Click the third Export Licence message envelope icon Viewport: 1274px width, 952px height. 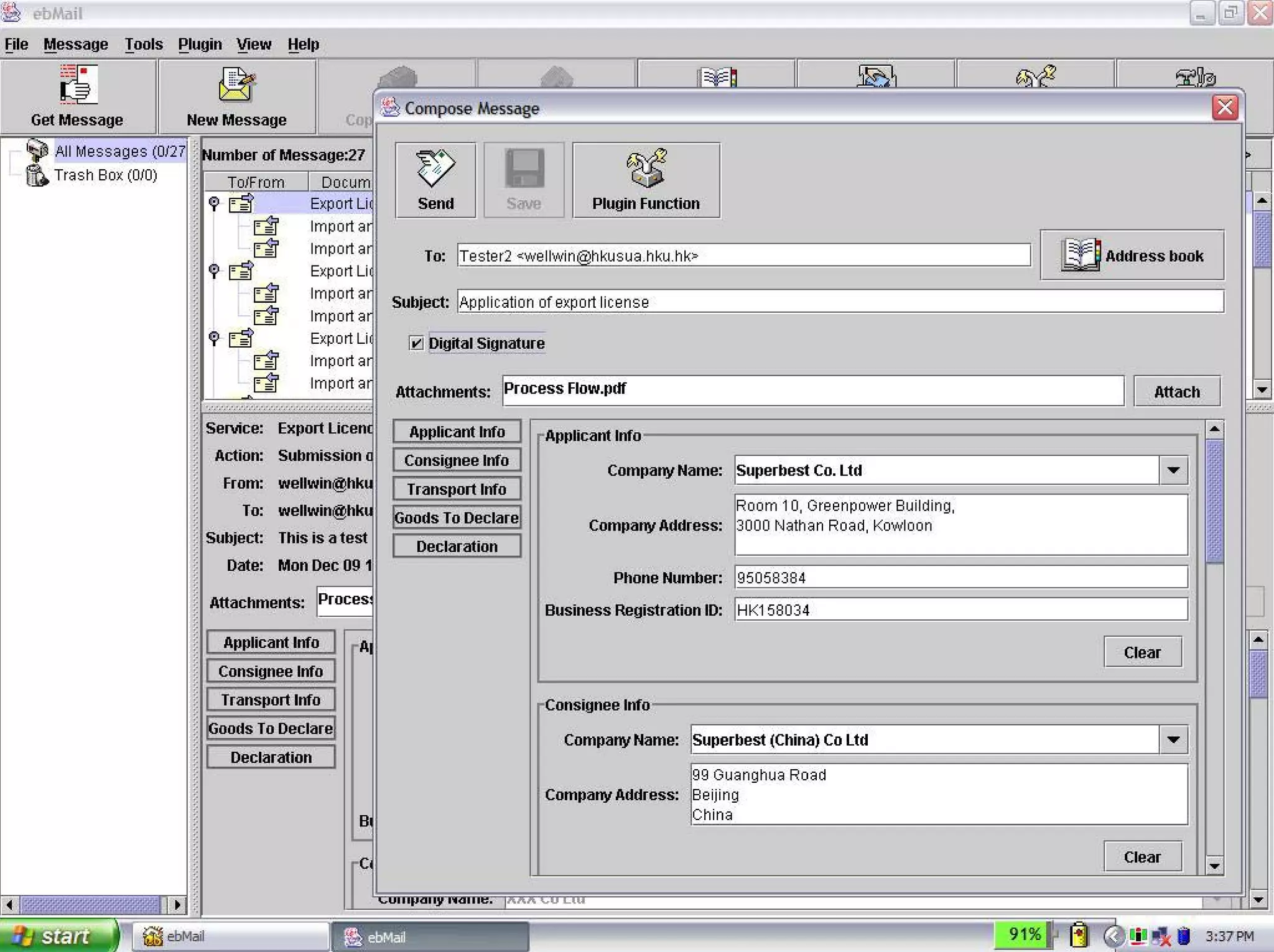pos(241,338)
